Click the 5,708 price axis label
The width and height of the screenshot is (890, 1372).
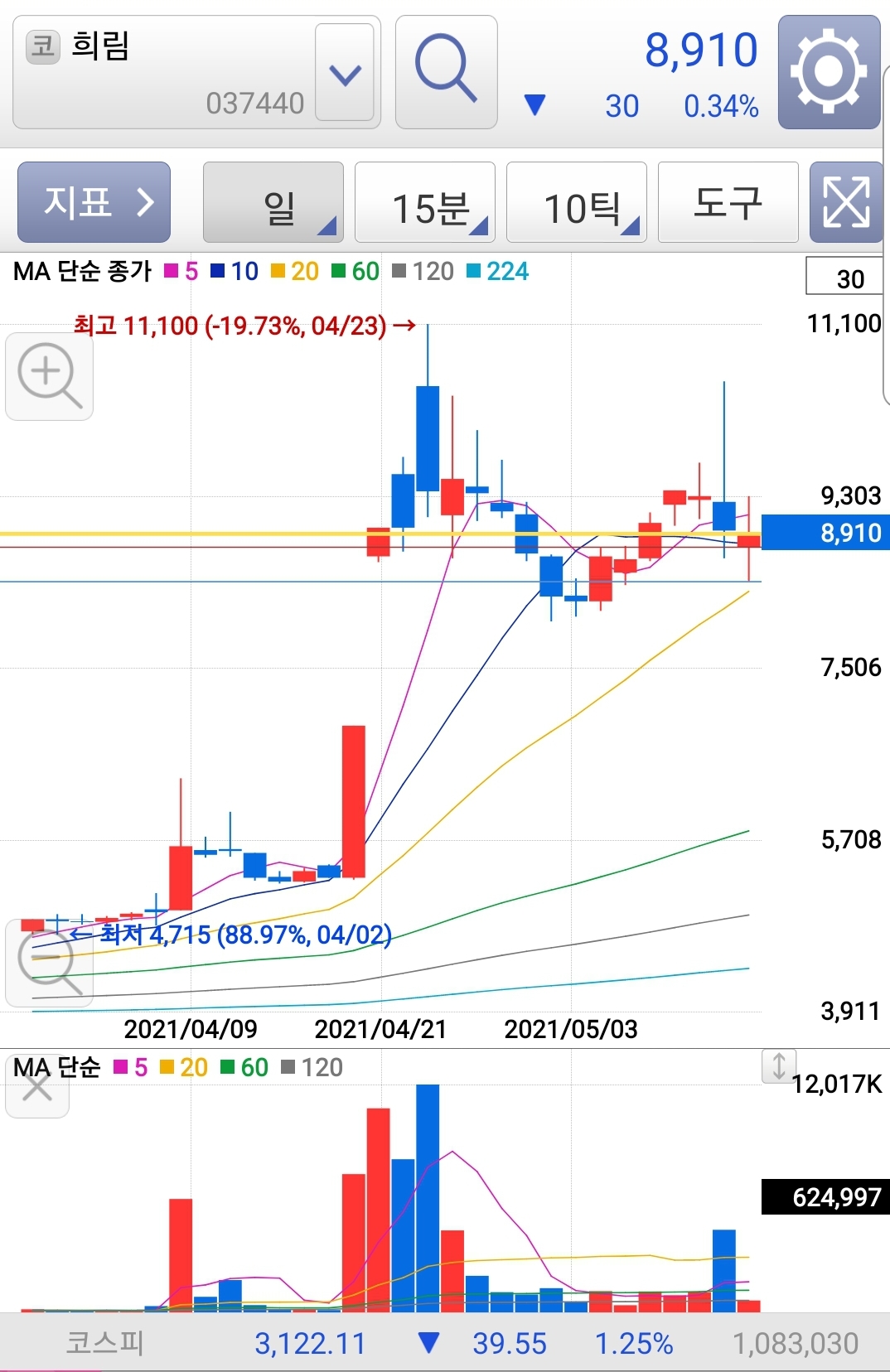coord(851,839)
